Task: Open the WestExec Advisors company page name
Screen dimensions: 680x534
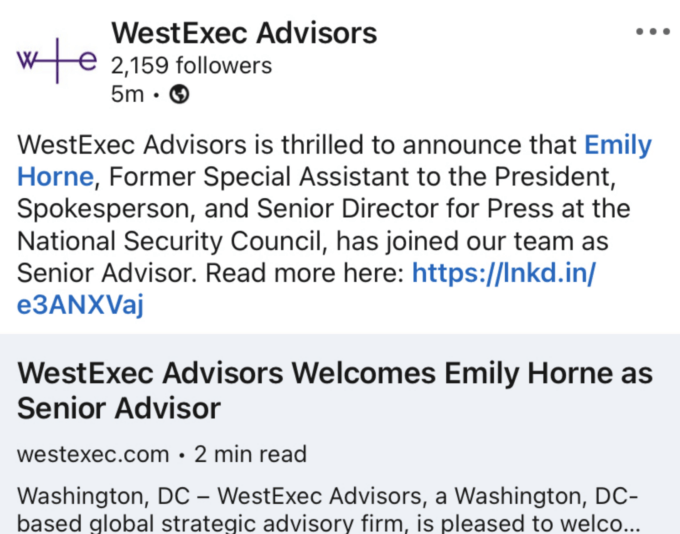Action: pyautogui.click(x=244, y=33)
